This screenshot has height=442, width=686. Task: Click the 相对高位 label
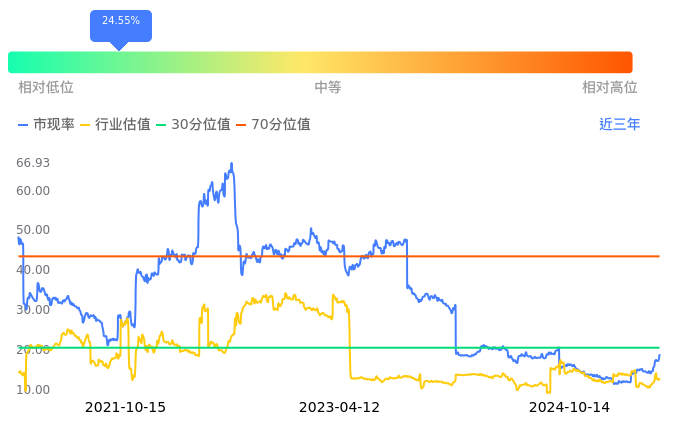(x=609, y=88)
